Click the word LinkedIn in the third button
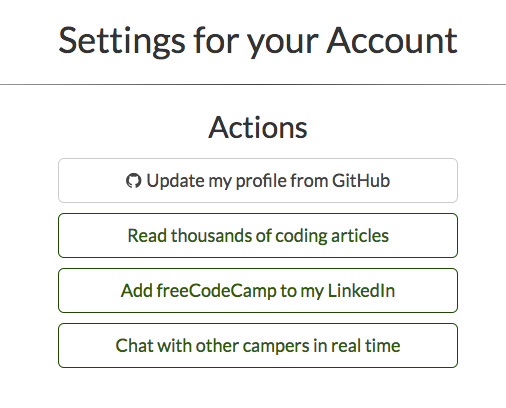 click(x=361, y=290)
